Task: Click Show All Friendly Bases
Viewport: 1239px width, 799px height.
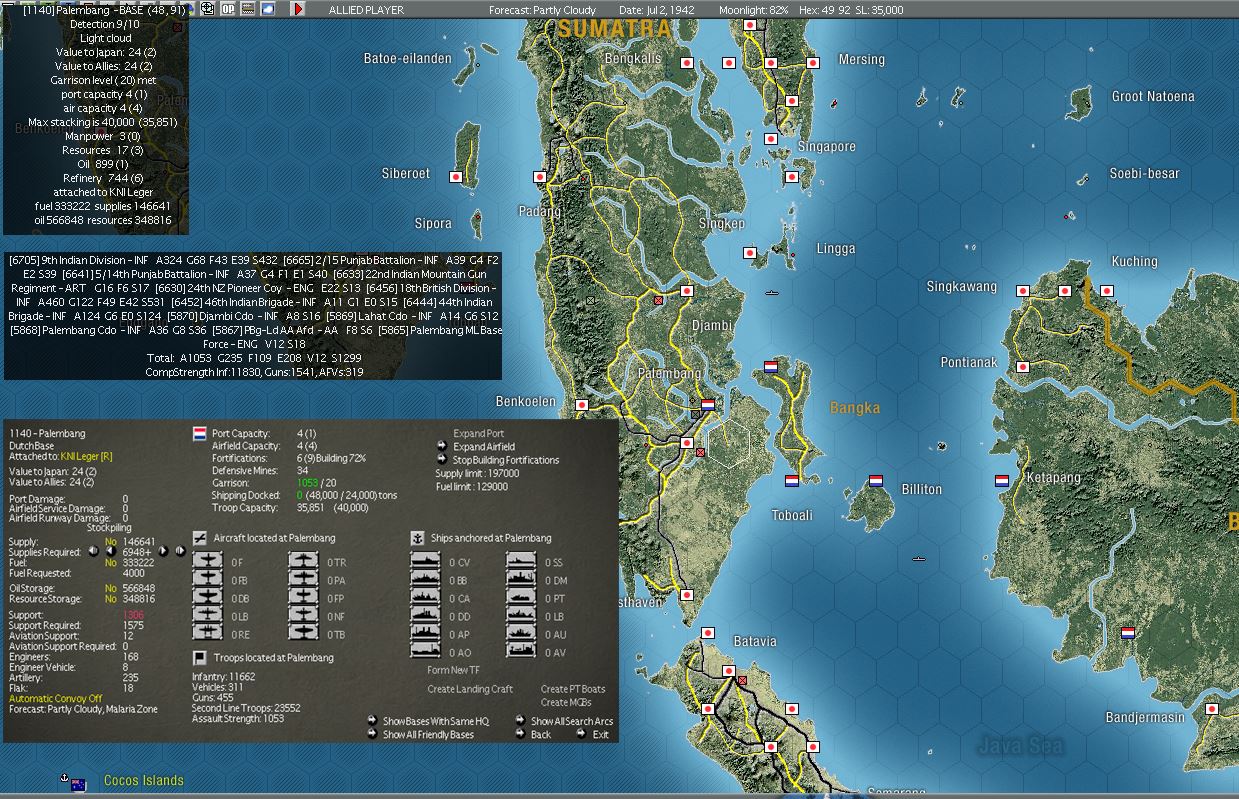Action: coord(429,735)
